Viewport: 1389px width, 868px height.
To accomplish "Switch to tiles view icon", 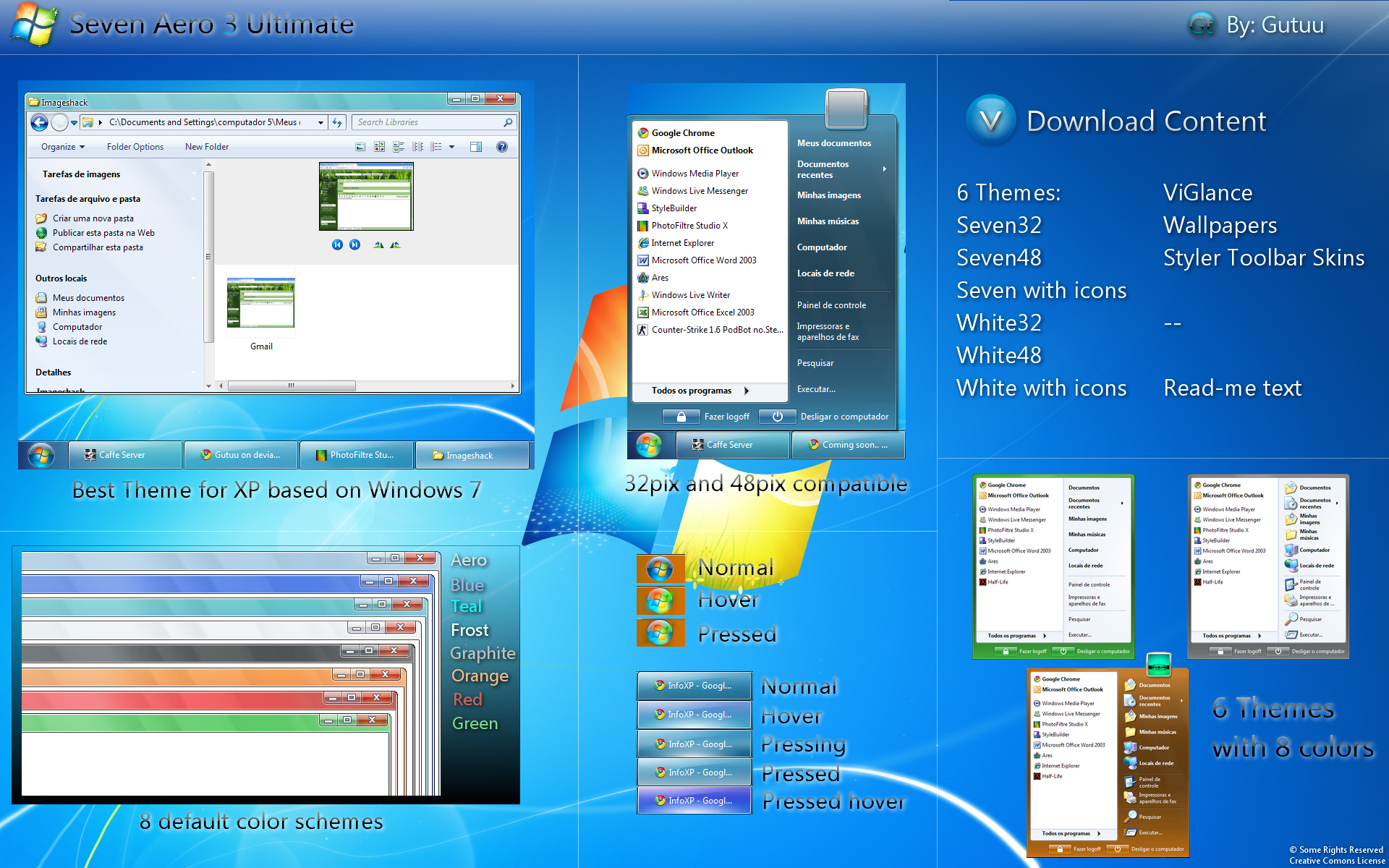I will pyautogui.click(x=399, y=147).
